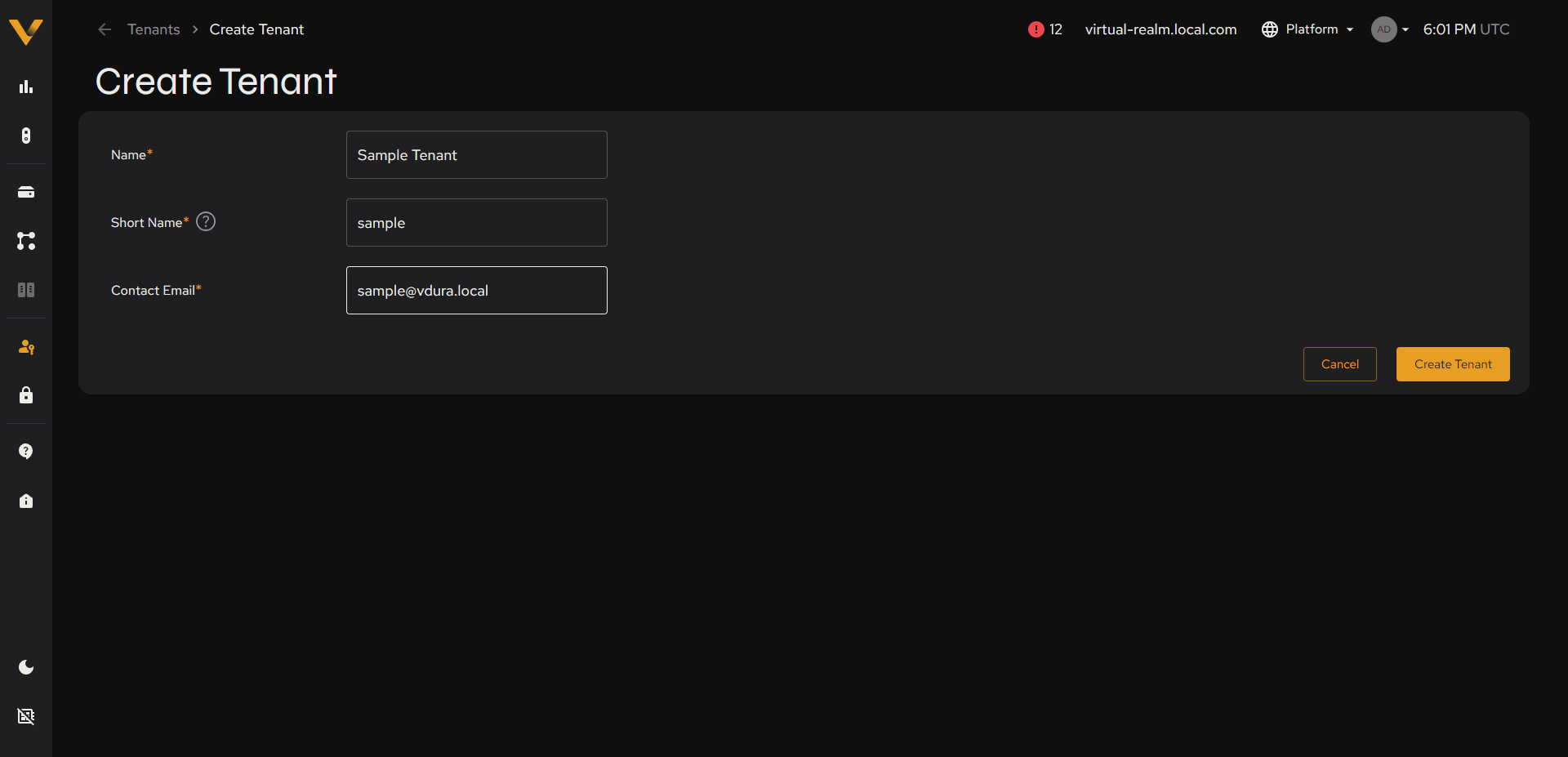Go to the Tenants breadcrumb
This screenshot has width=1568, height=757.
pos(154,29)
